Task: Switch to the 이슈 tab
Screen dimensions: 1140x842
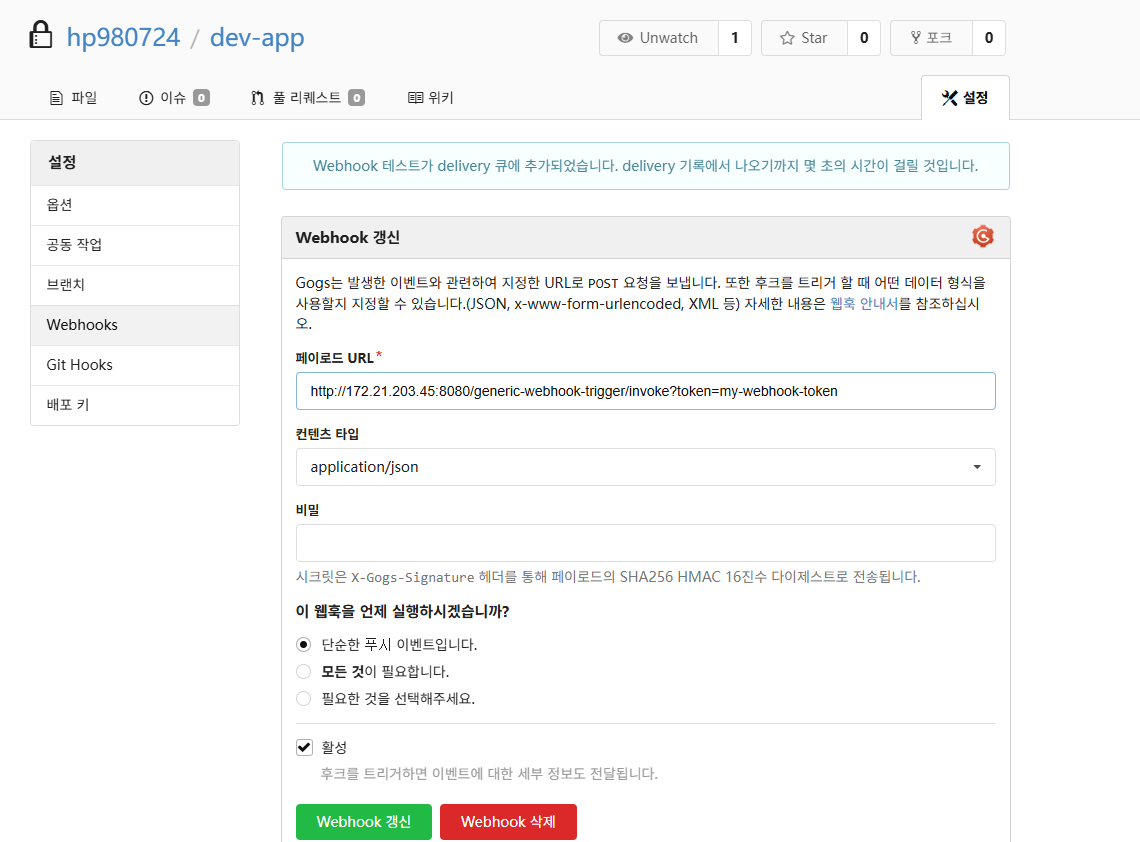Action: 174,97
